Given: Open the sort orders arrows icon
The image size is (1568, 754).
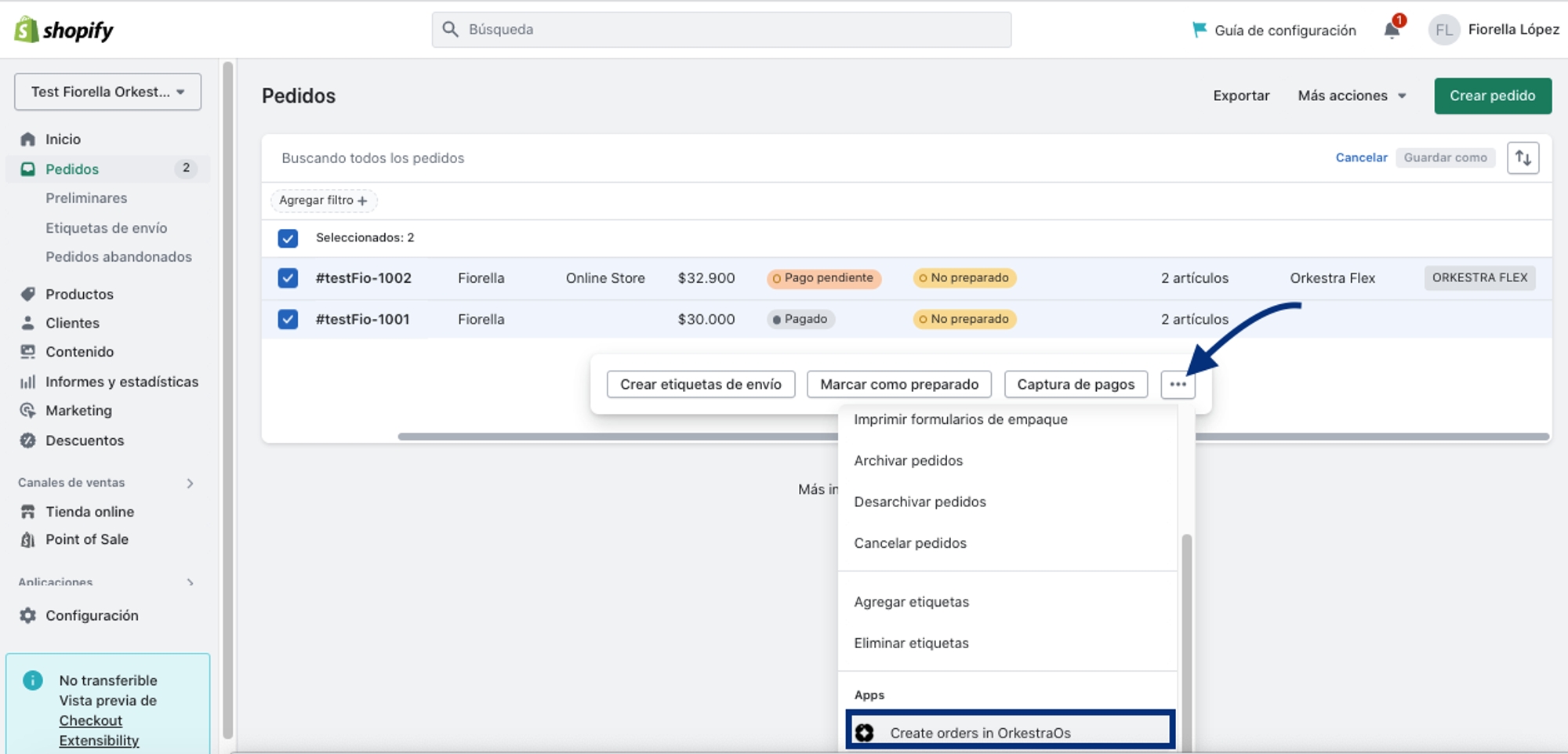Looking at the screenshot, I should coord(1523,158).
